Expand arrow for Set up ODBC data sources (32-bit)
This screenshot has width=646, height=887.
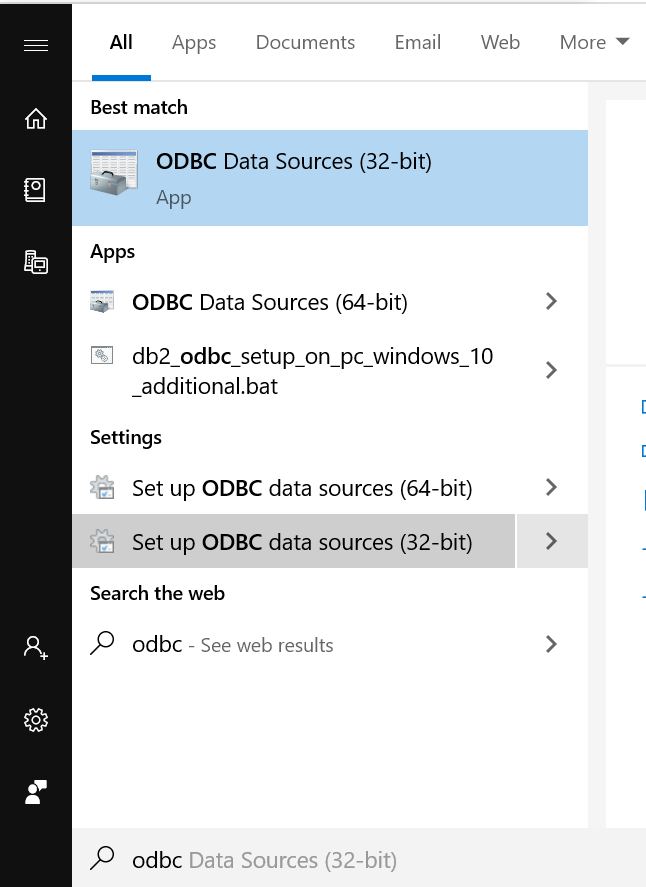click(551, 542)
